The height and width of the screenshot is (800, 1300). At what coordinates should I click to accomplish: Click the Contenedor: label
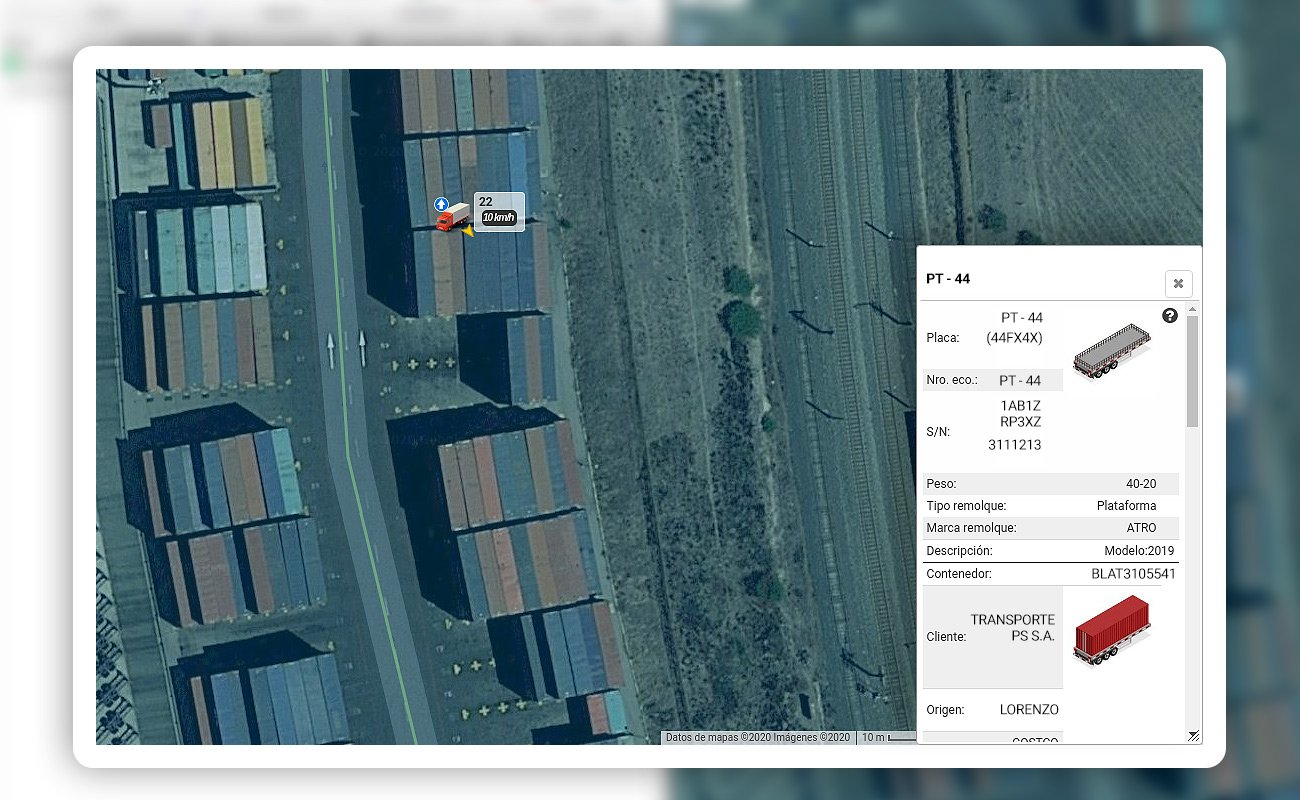(x=959, y=574)
